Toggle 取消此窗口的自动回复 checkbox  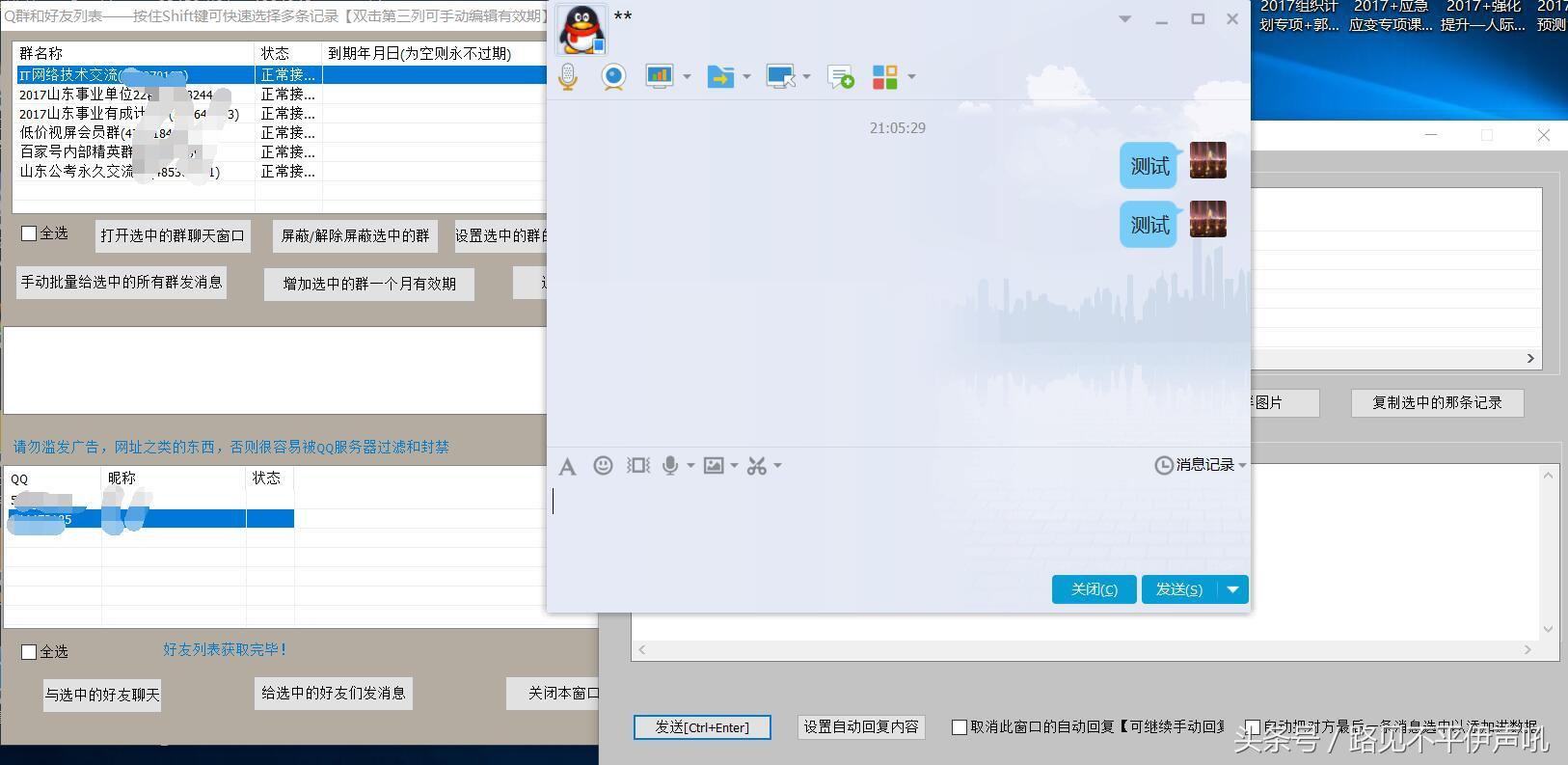coord(960,727)
